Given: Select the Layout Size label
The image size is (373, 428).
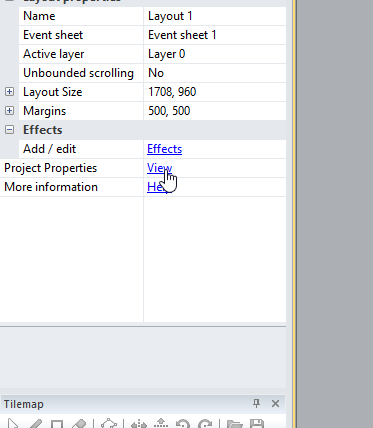Looking at the screenshot, I should point(52,92).
